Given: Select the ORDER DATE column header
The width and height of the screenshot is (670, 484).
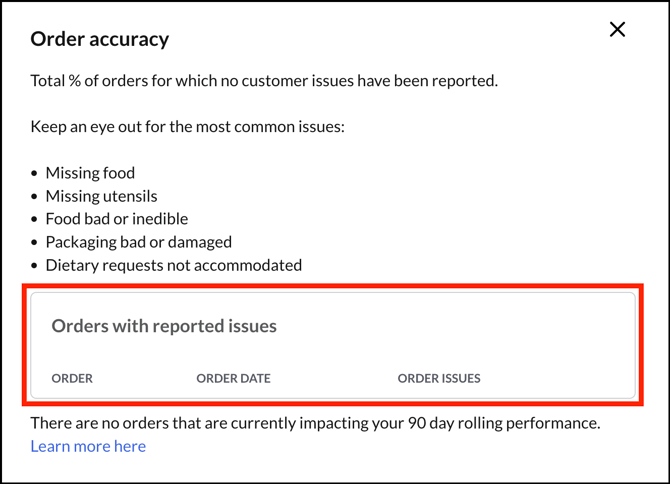Looking at the screenshot, I should click(233, 379).
